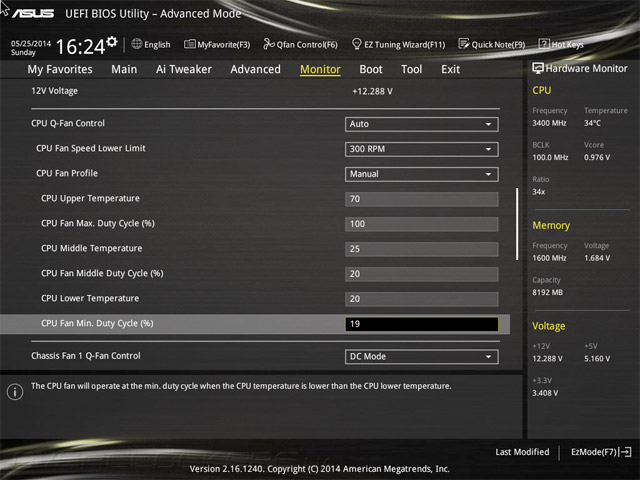Click the 8192 MB capacity value
This screenshot has height=480, width=640.
pyautogui.click(x=547, y=293)
